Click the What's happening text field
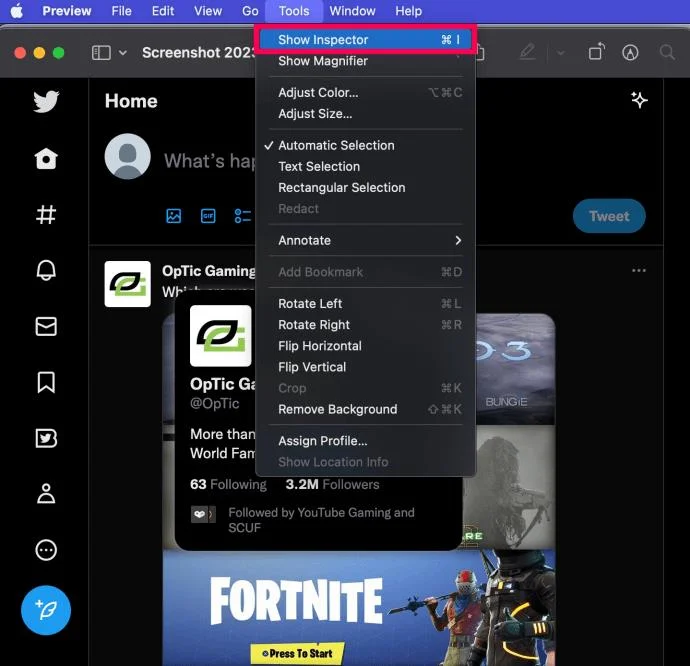 (209, 161)
